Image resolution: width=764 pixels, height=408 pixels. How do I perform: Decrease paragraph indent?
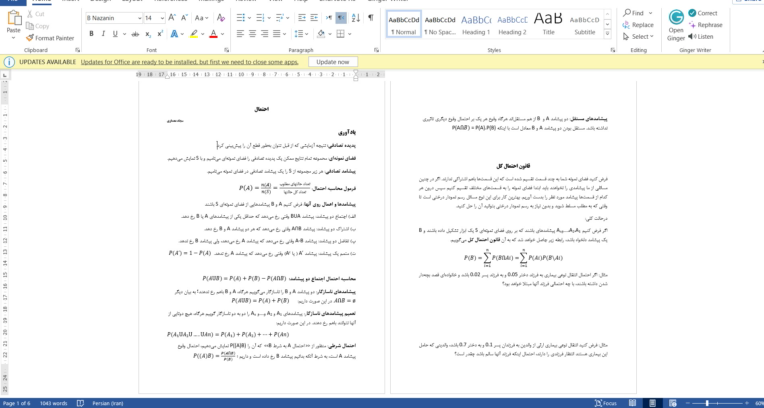302,18
